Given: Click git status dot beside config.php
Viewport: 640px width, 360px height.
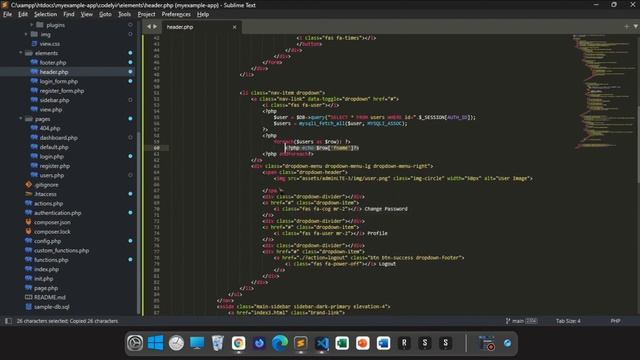Looking at the screenshot, I should pyautogui.click(x=130, y=241).
